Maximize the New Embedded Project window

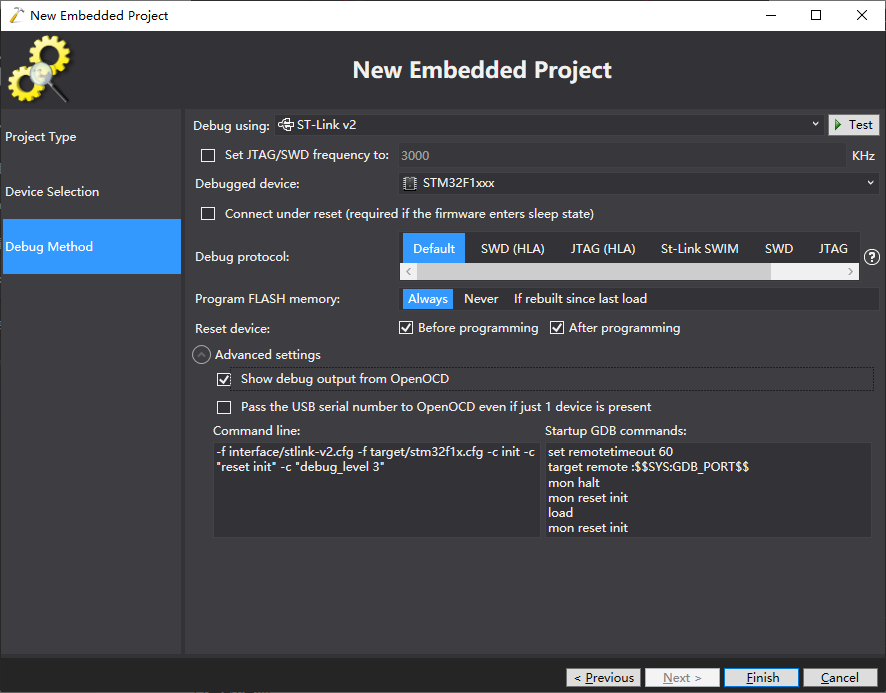(x=816, y=15)
